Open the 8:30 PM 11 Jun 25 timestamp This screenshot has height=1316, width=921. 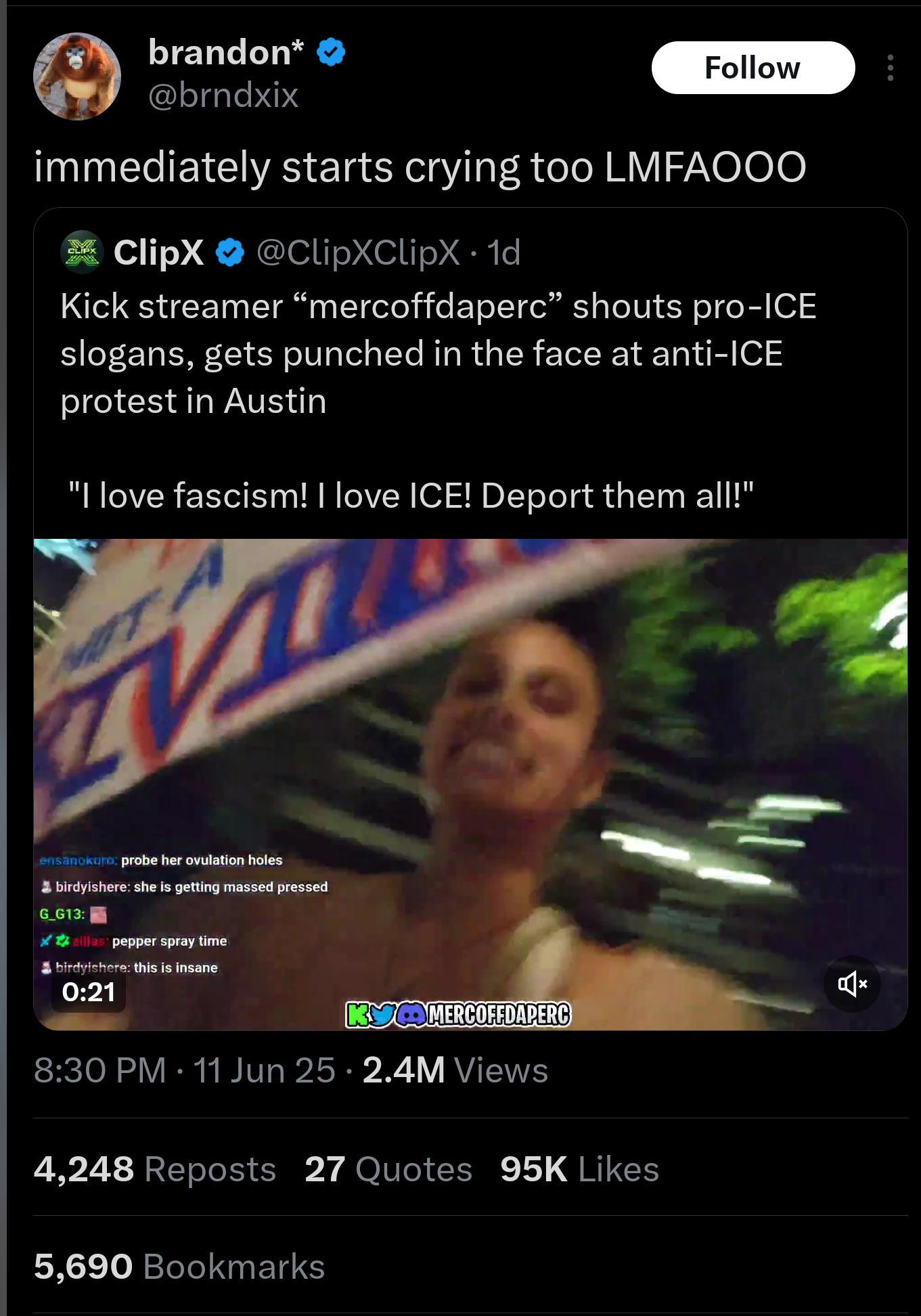(x=185, y=1070)
